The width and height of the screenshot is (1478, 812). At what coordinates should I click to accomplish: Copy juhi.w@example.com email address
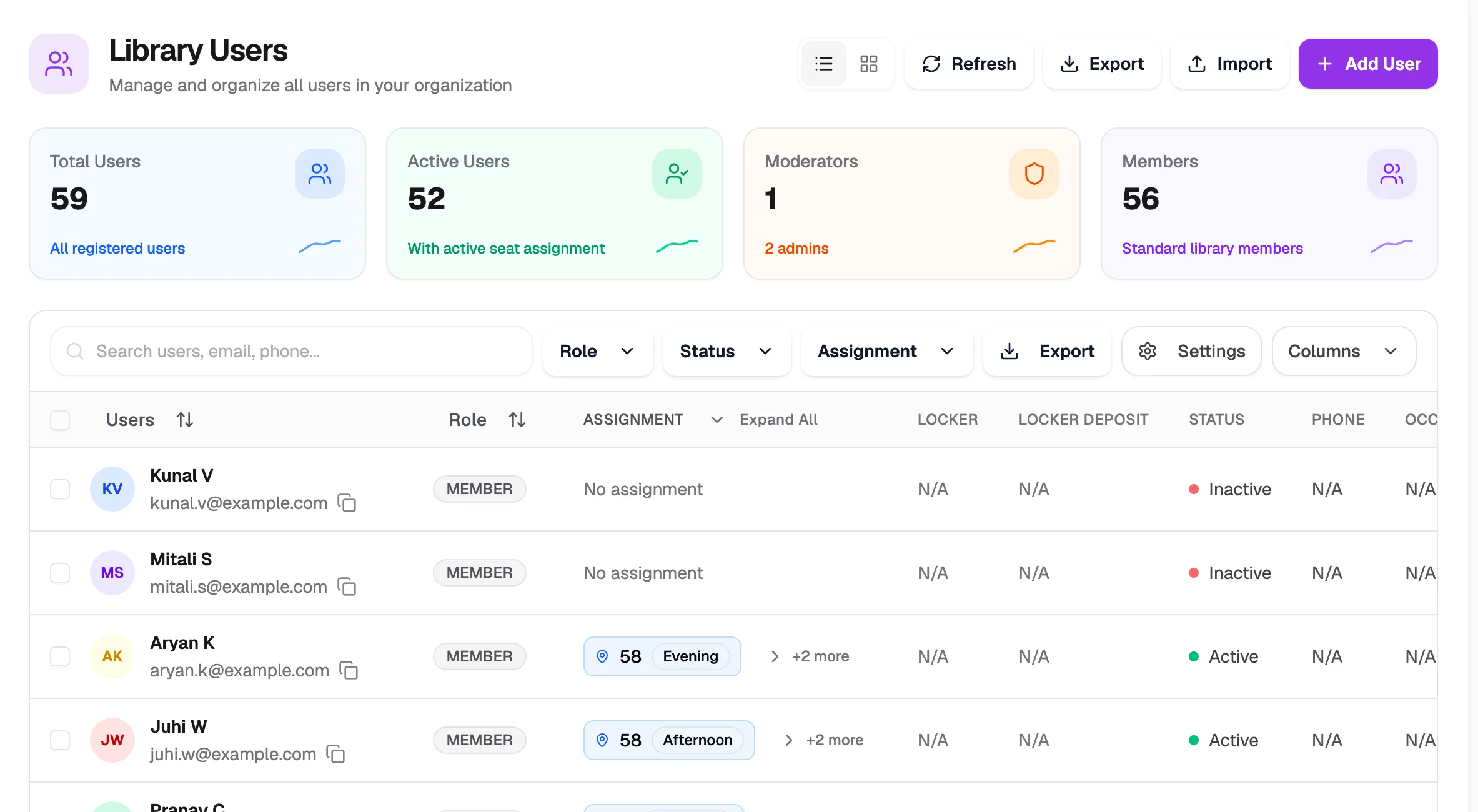tap(336, 754)
